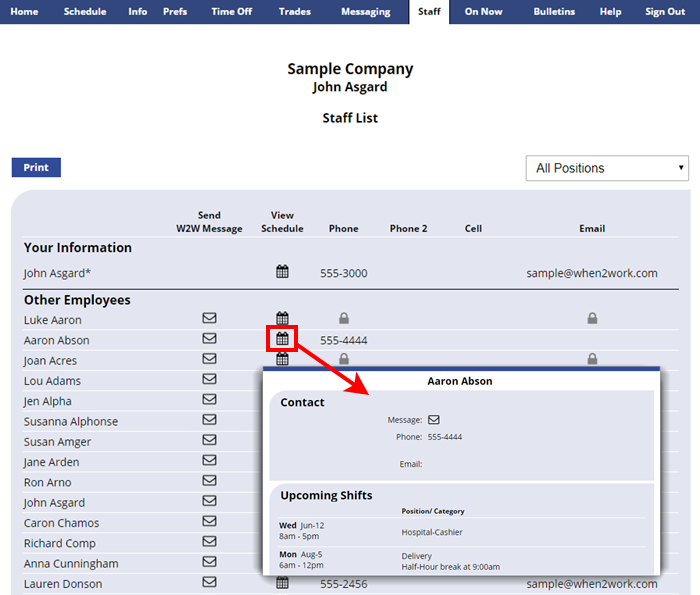The width and height of the screenshot is (700, 595).
Task: Message Jen Alpha via envelope icon
Action: click(209, 399)
